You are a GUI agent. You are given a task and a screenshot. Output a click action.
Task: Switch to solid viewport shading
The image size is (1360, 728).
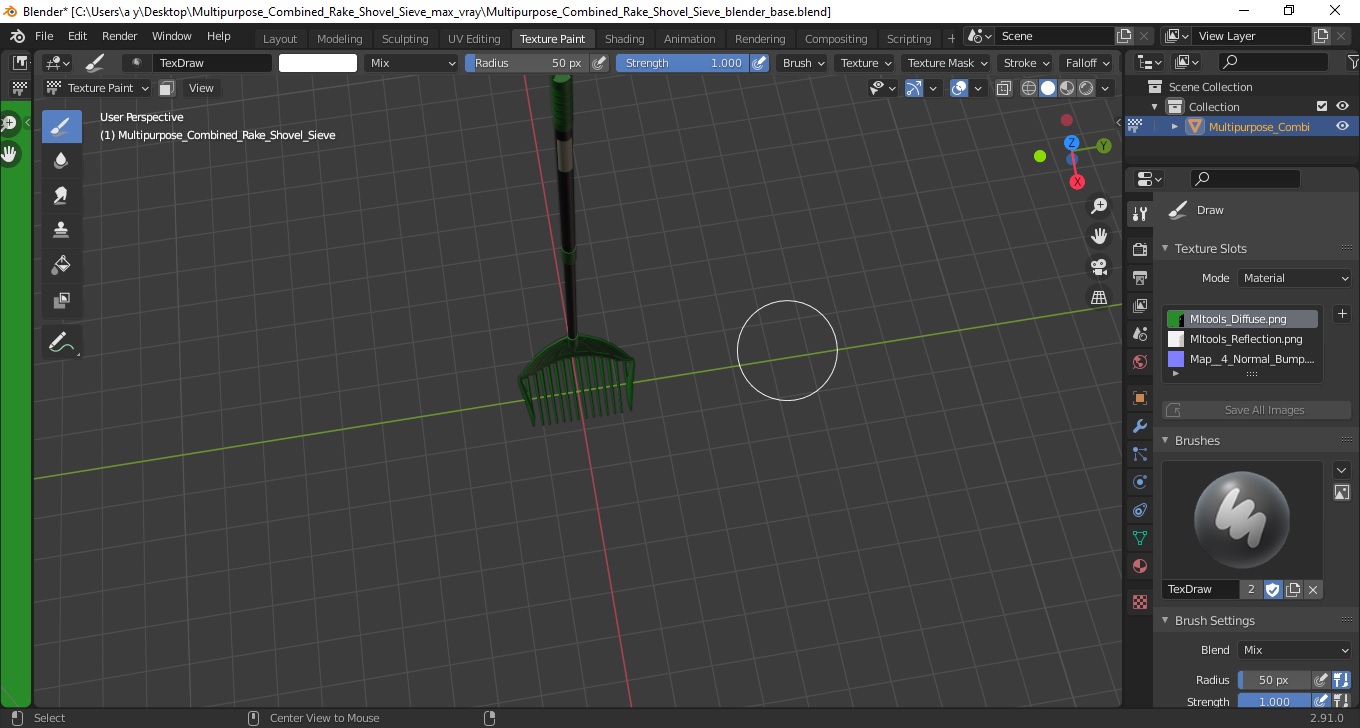pyautogui.click(x=1047, y=88)
